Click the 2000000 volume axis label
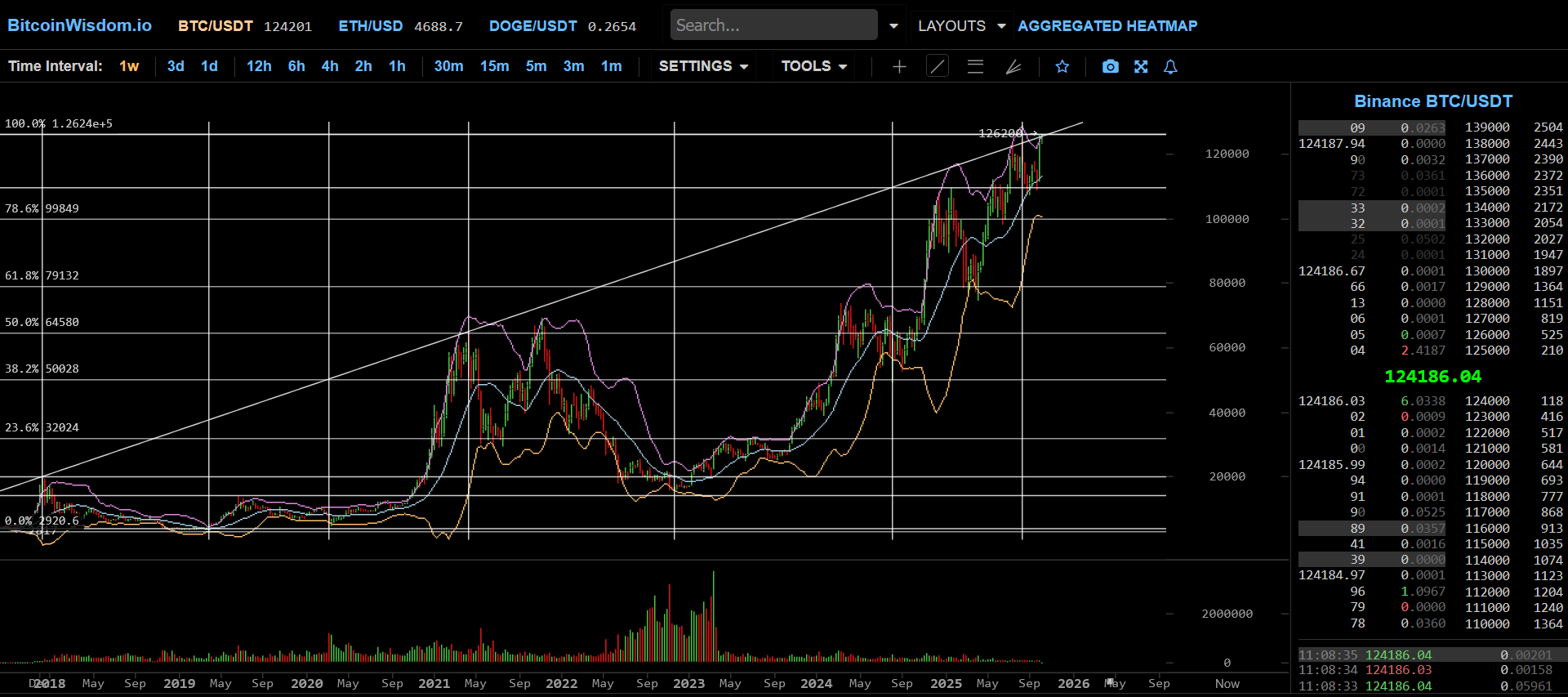 (x=1227, y=614)
